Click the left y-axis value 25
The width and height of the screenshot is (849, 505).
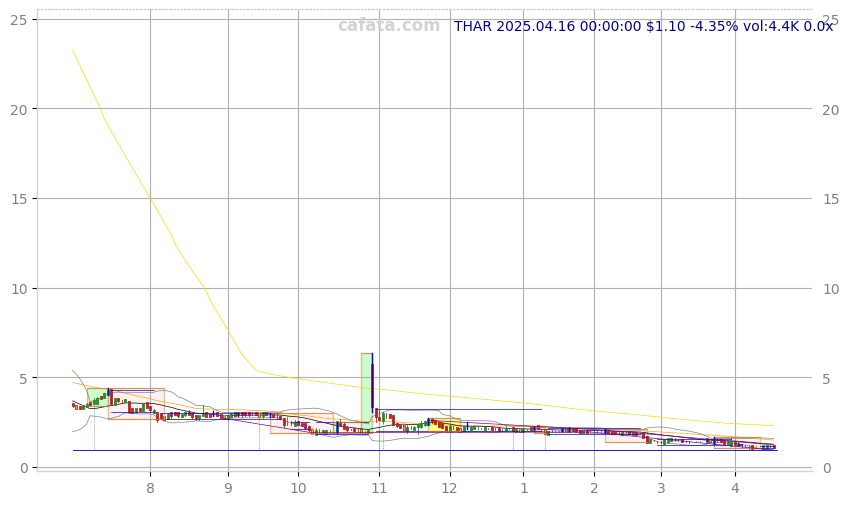point(19,20)
